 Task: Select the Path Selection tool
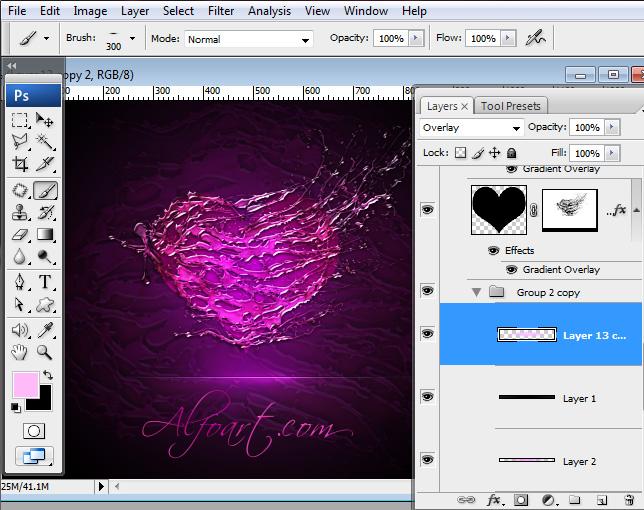(20, 304)
